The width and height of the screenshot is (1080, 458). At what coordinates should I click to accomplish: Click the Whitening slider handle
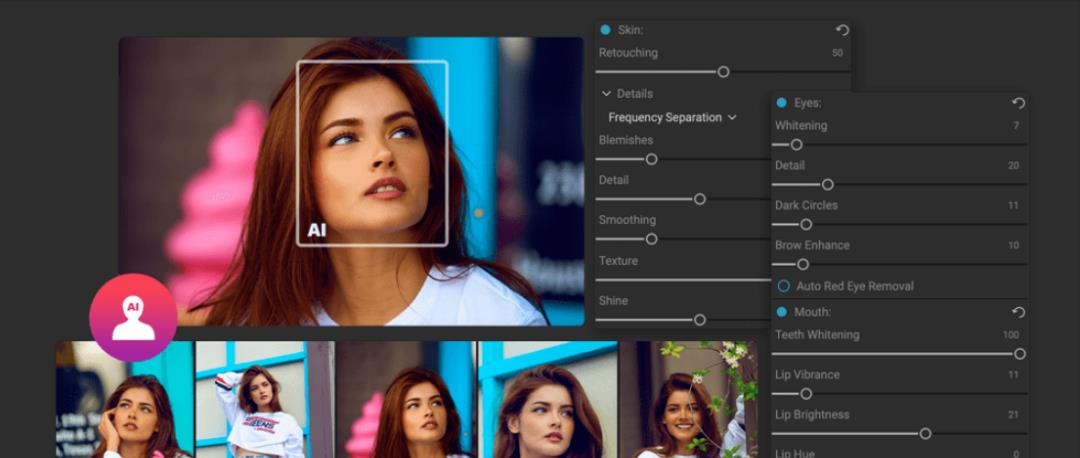(796, 145)
